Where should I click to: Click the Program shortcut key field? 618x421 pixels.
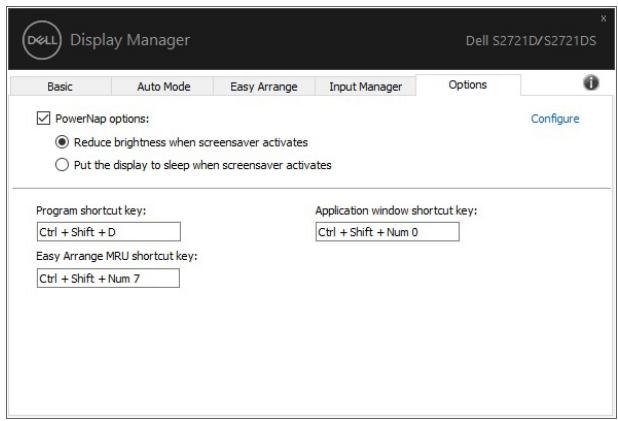(x=109, y=232)
